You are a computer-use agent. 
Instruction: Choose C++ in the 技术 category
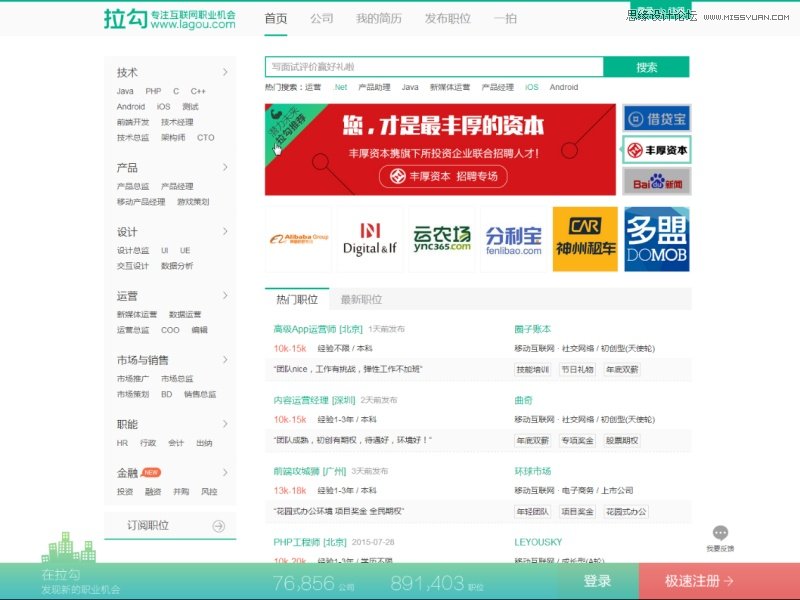[x=198, y=91]
